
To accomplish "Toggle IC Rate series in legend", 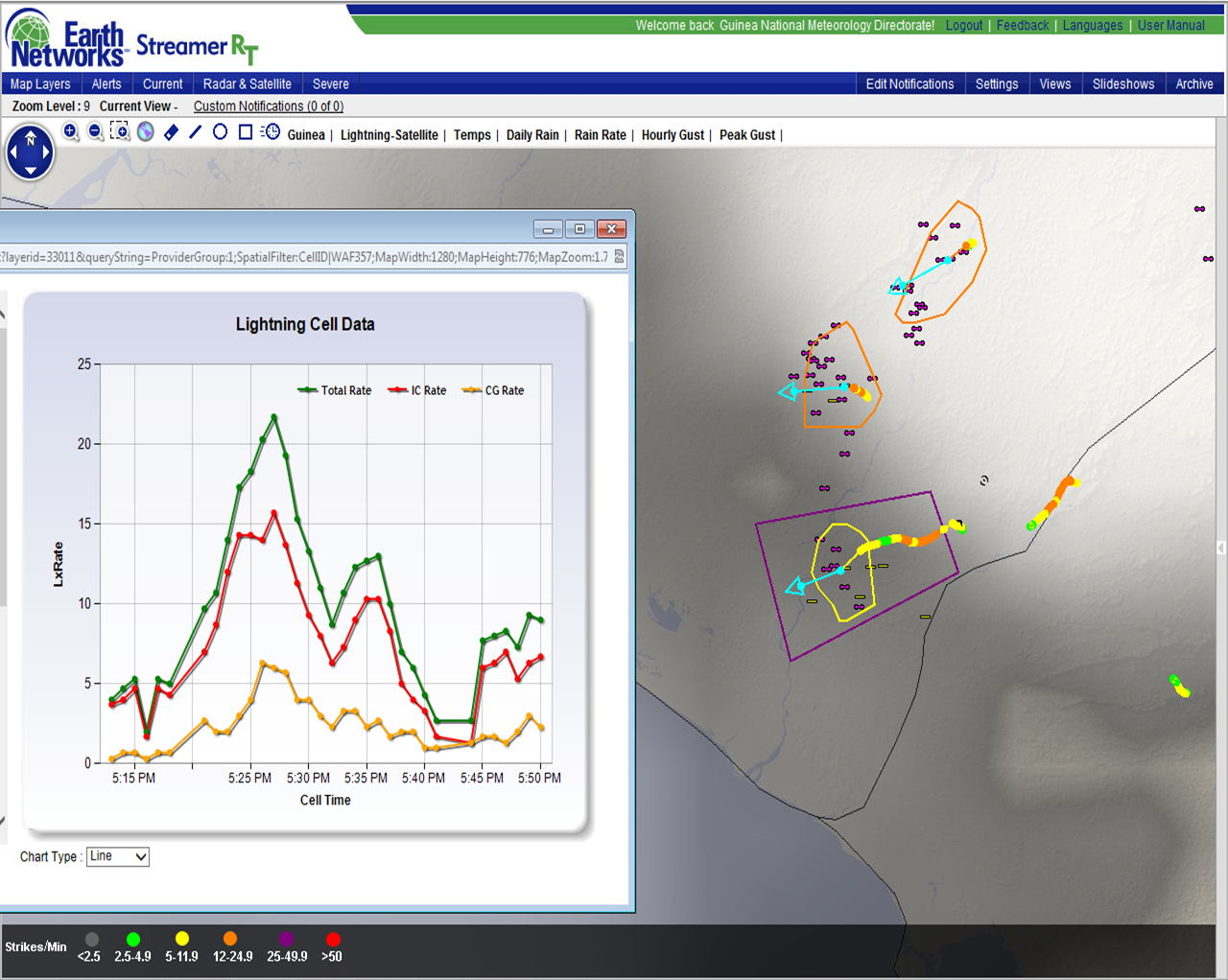I will click(417, 390).
